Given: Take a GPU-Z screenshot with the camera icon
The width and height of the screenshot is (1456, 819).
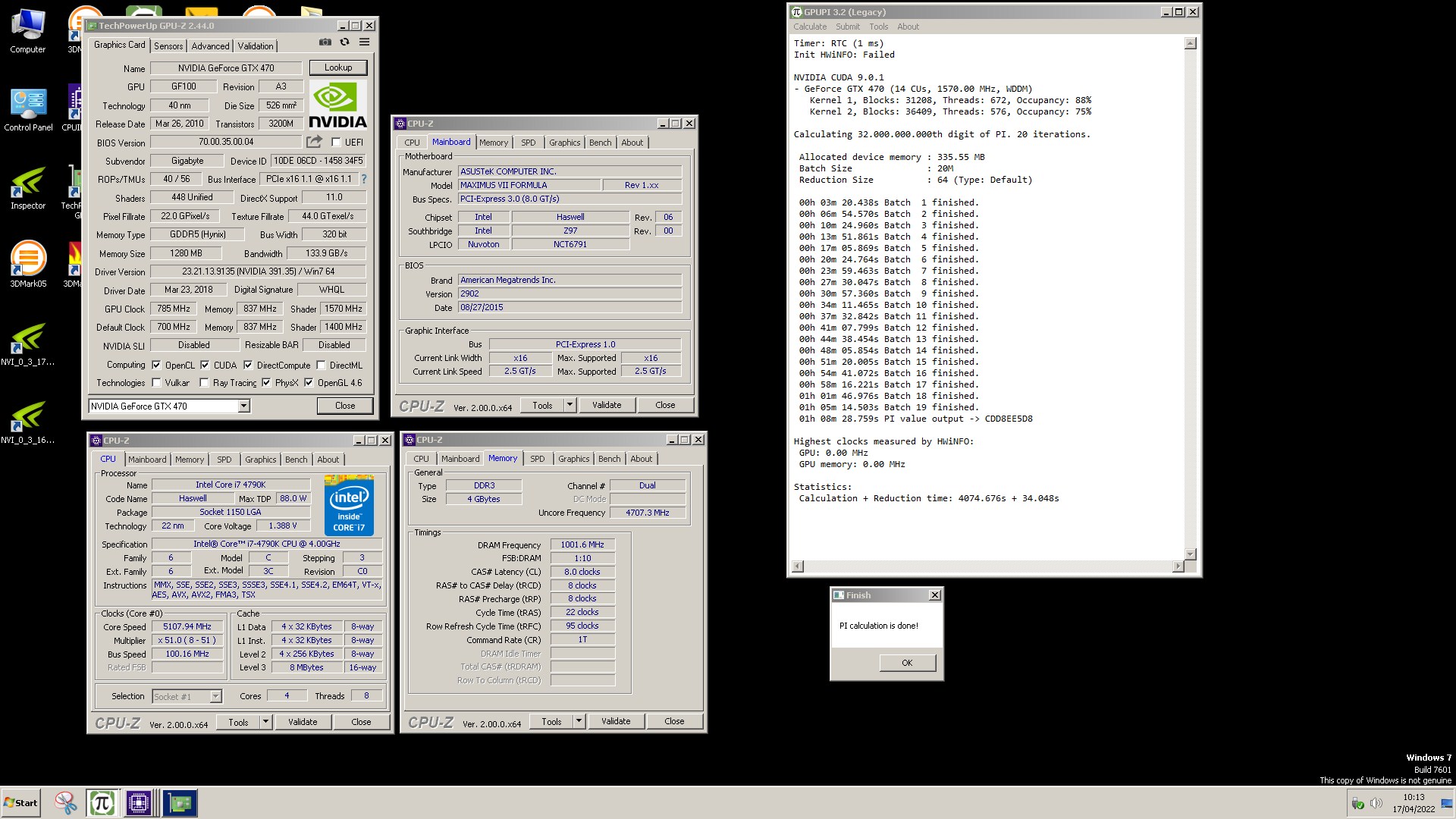Looking at the screenshot, I should pyautogui.click(x=325, y=42).
